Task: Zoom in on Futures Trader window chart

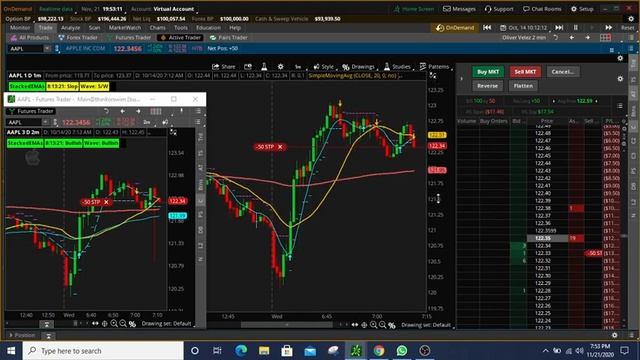Action: pos(114,324)
